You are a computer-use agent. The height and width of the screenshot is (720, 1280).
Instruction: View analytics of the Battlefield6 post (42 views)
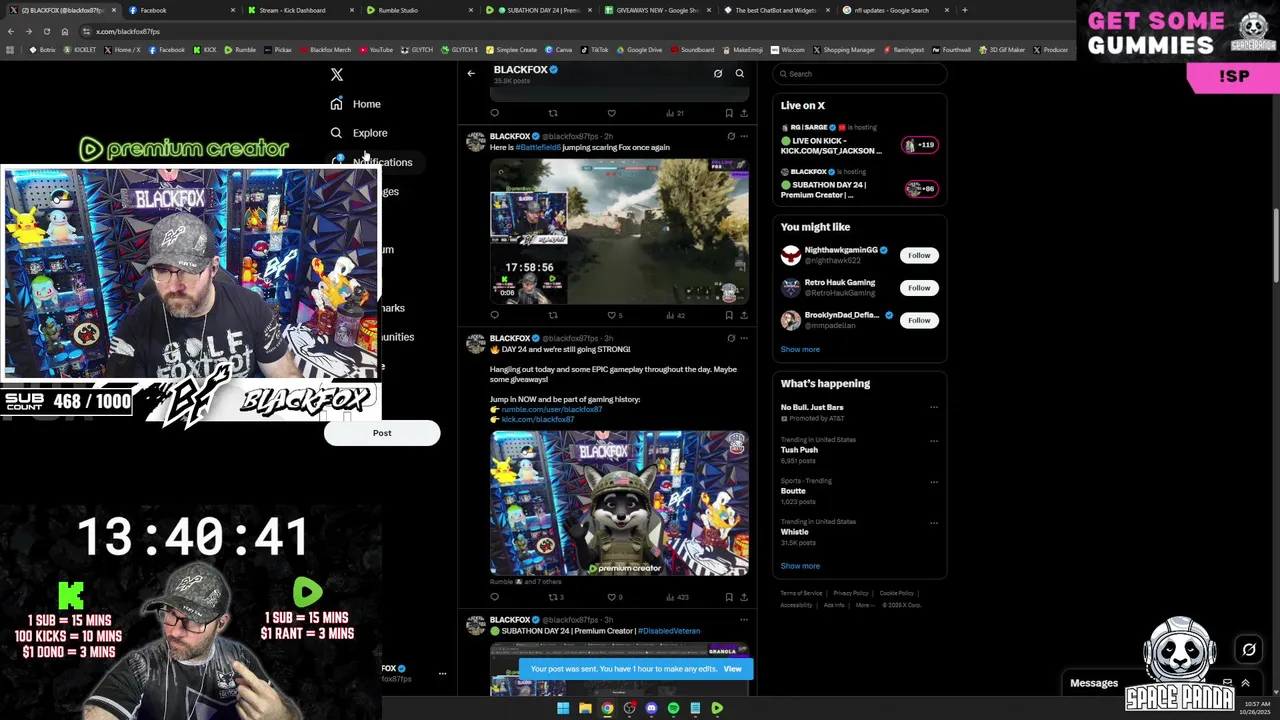675,315
